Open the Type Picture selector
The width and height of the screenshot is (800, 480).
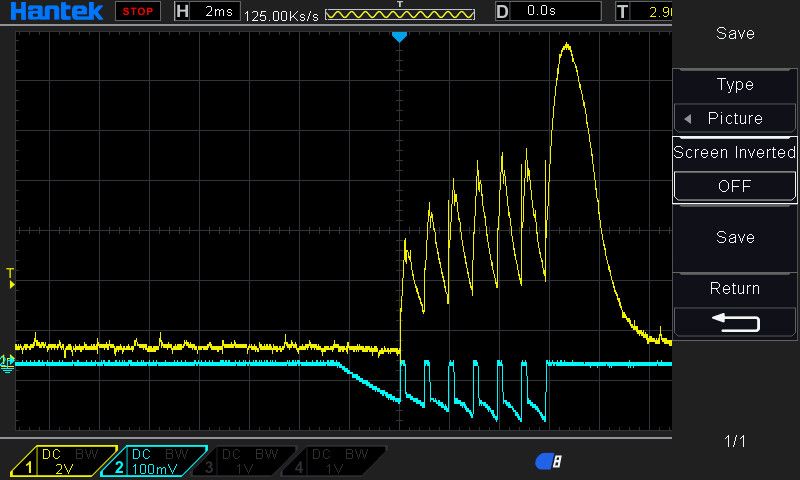(735, 118)
